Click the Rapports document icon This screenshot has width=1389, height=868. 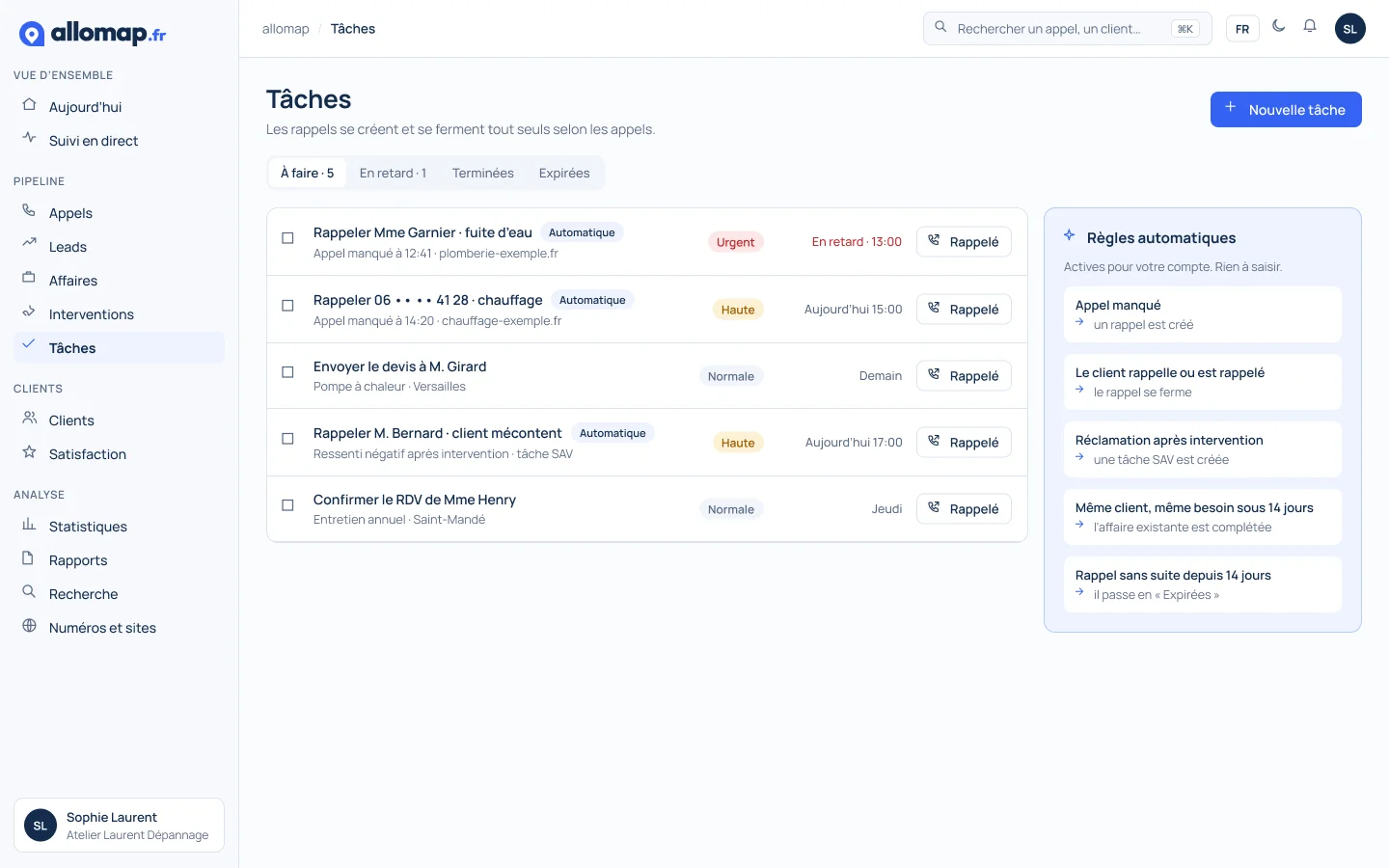click(x=29, y=558)
